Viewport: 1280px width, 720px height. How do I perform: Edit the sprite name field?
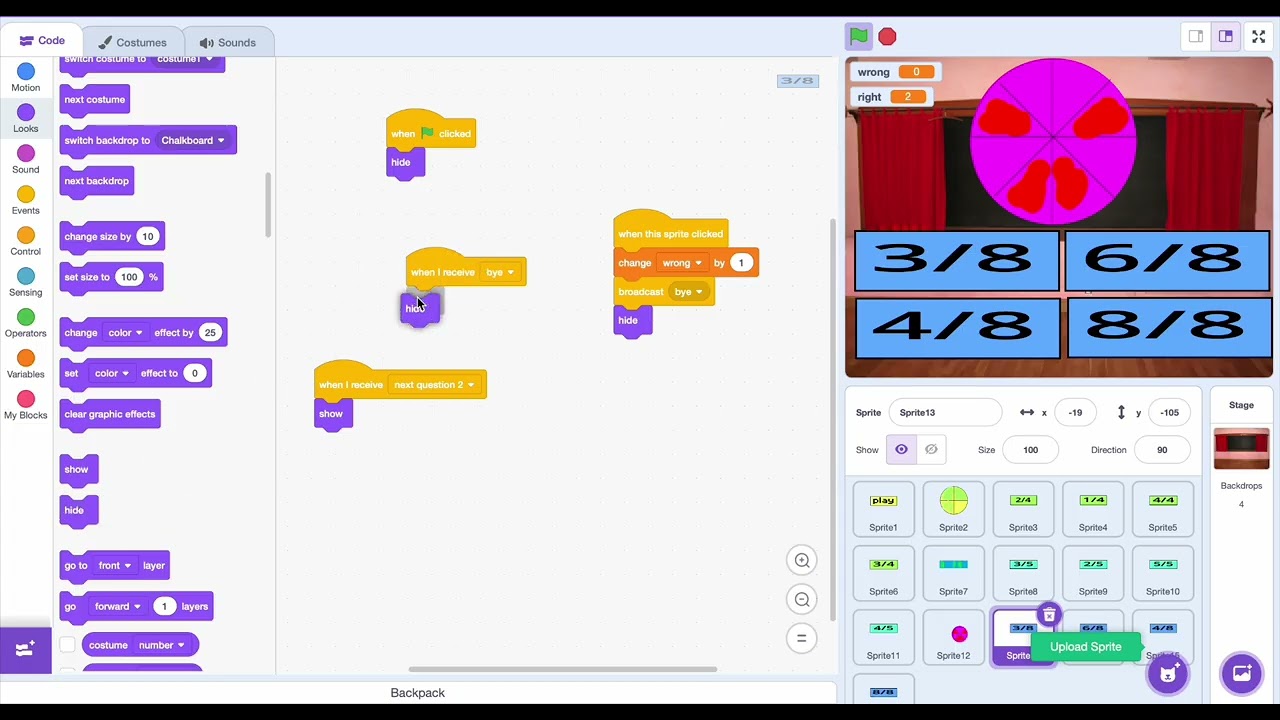click(945, 413)
